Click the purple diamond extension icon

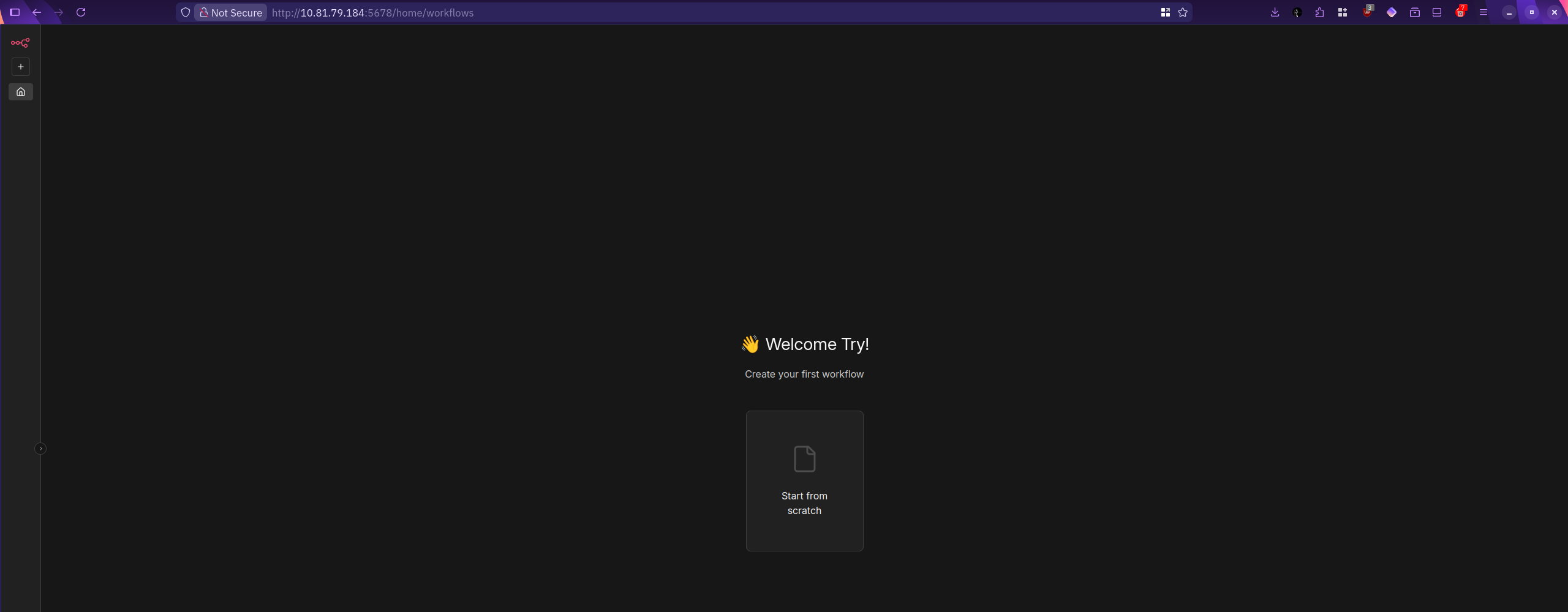pyautogui.click(x=1392, y=12)
